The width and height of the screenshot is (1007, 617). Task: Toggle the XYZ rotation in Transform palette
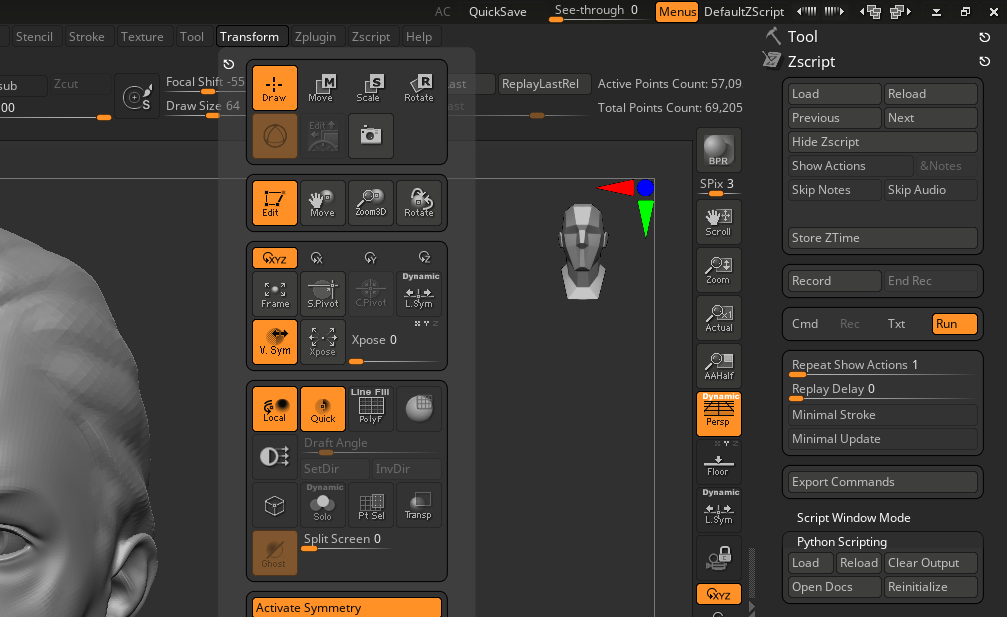[x=274, y=258]
